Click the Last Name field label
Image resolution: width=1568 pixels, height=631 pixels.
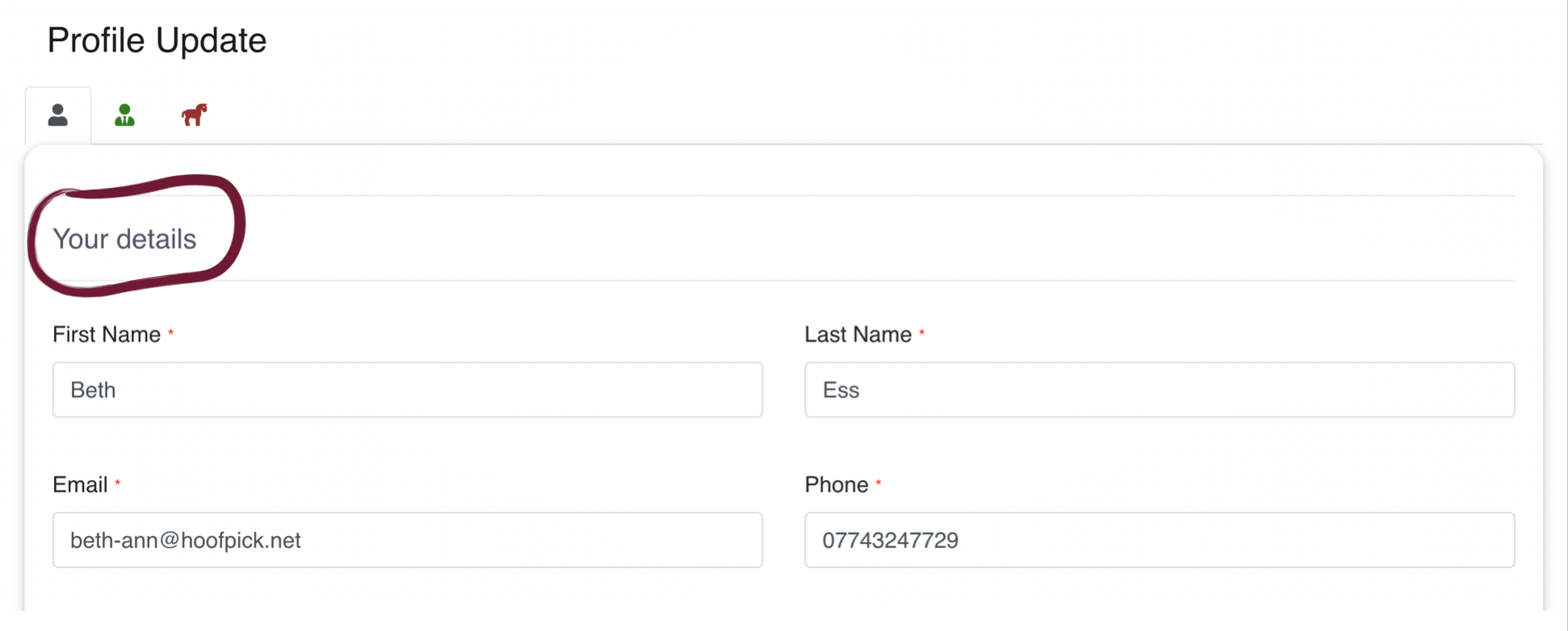pos(858,335)
